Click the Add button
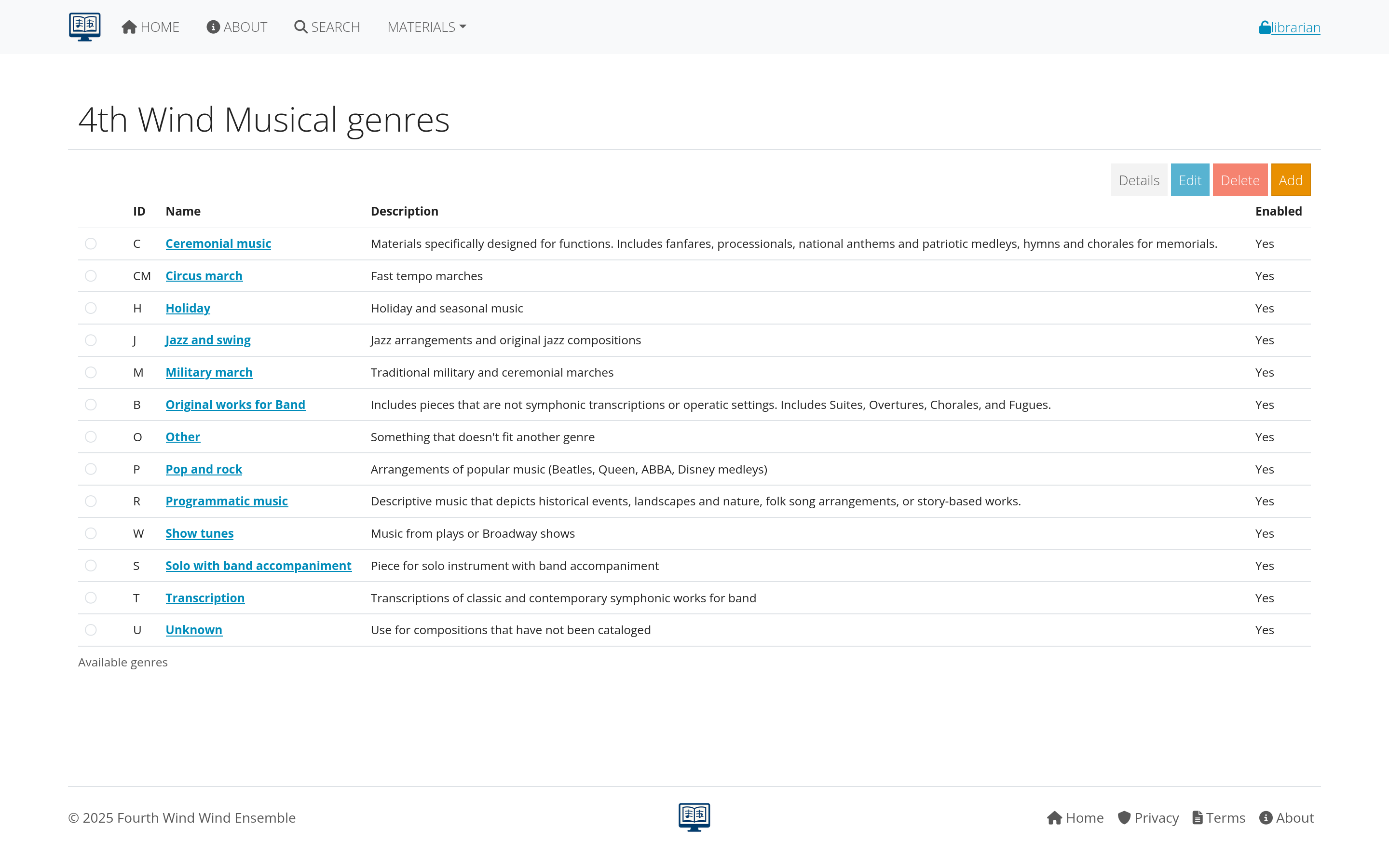 (1291, 179)
